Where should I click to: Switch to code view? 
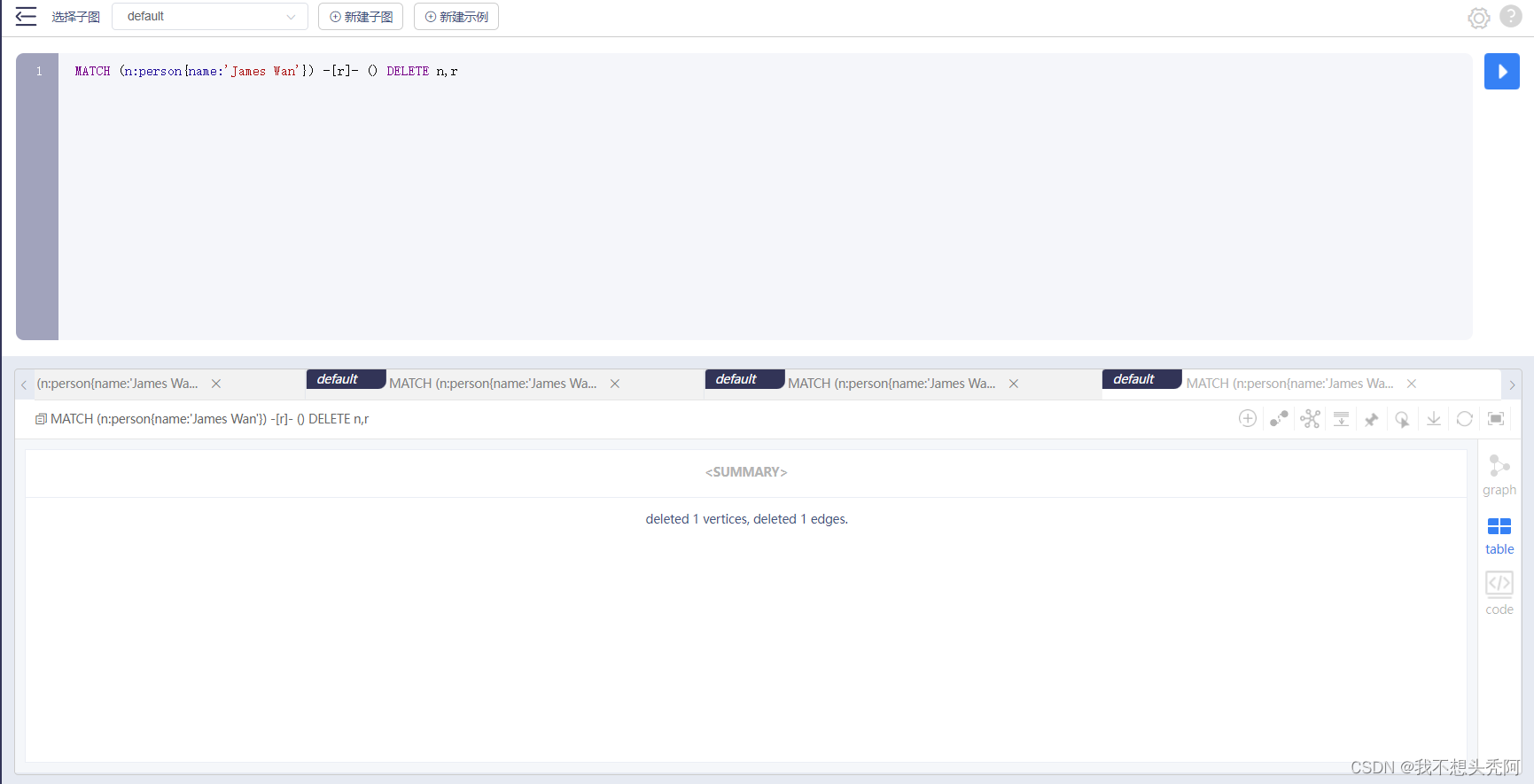[1499, 594]
